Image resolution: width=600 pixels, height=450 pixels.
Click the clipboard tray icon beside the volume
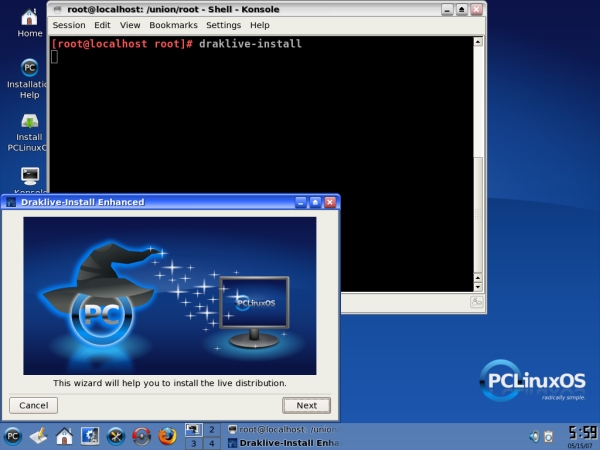[x=549, y=436]
